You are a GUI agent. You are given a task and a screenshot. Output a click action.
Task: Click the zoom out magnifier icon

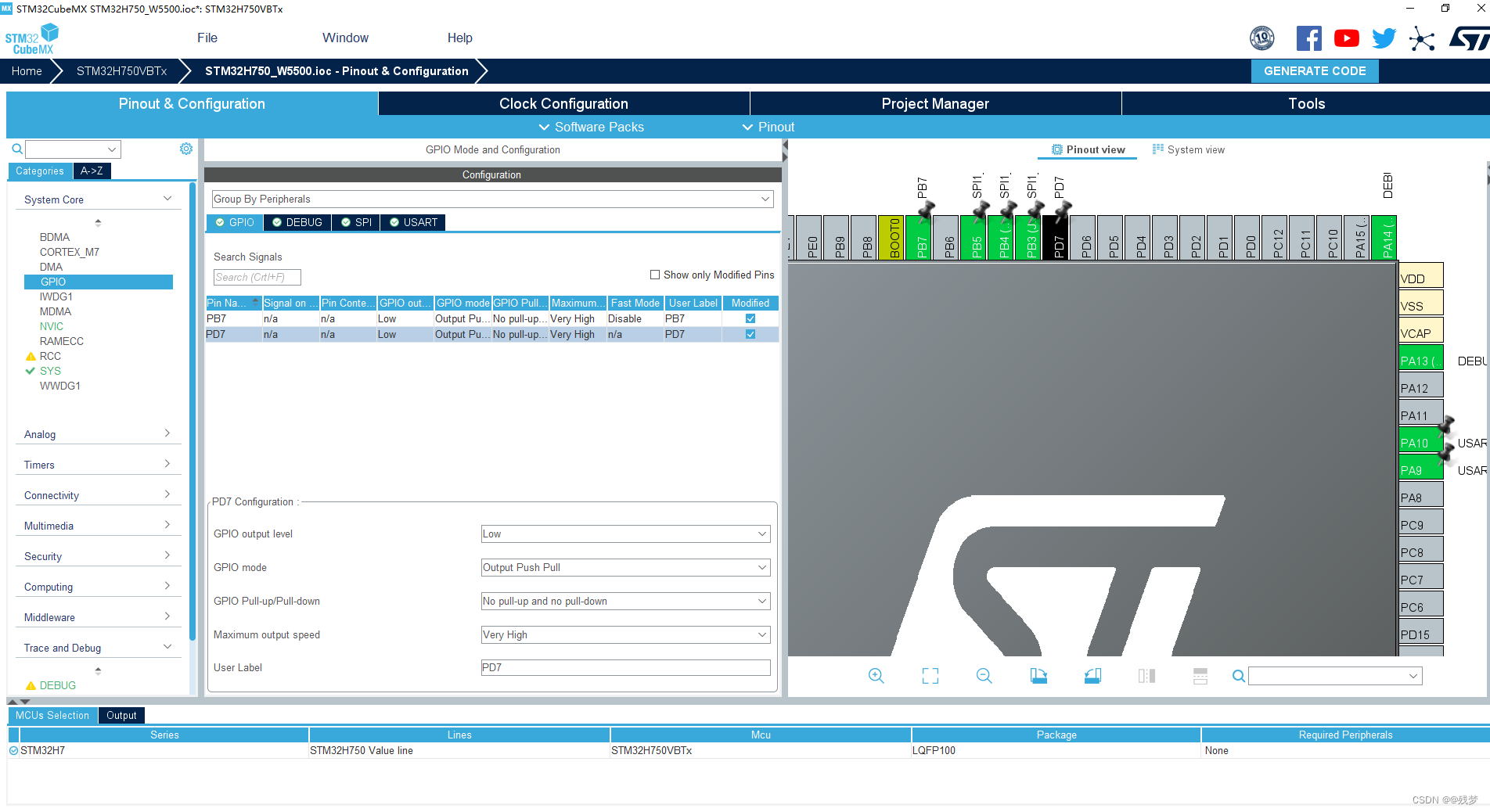[984, 676]
